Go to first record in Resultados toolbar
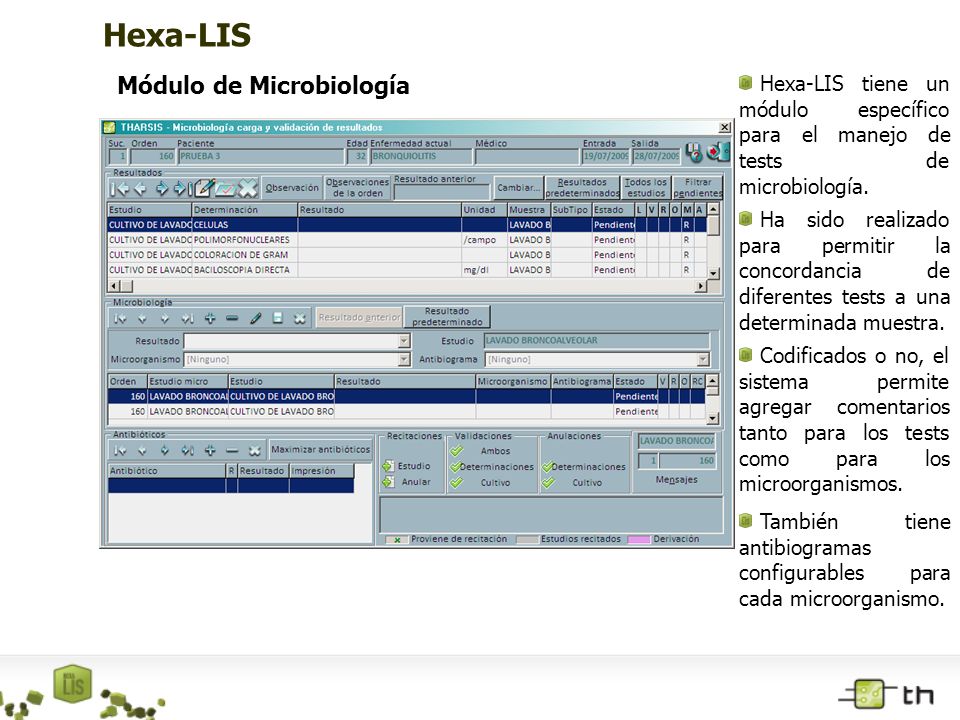This screenshot has width=960, height=720. click(120, 189)
